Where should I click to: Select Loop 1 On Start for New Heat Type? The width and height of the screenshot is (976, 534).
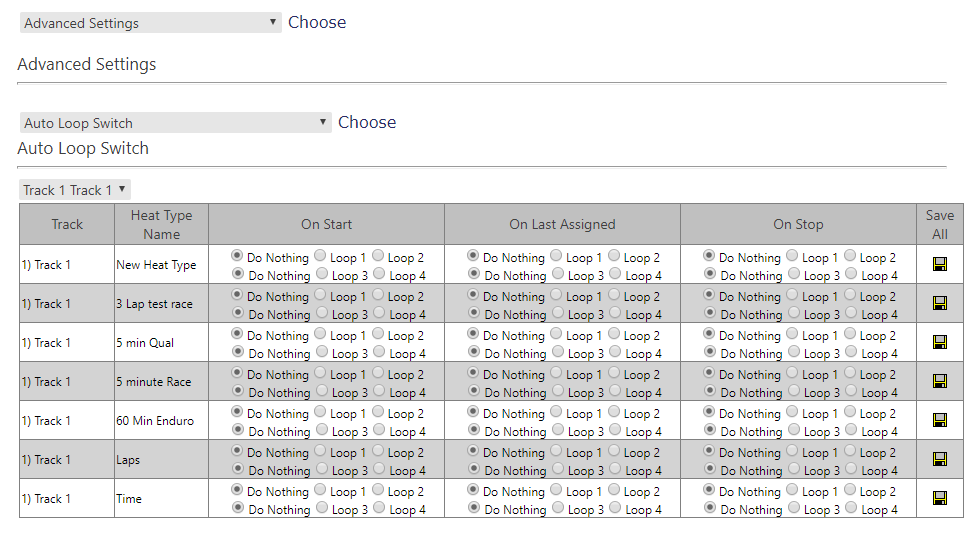(x=320, y=255)
